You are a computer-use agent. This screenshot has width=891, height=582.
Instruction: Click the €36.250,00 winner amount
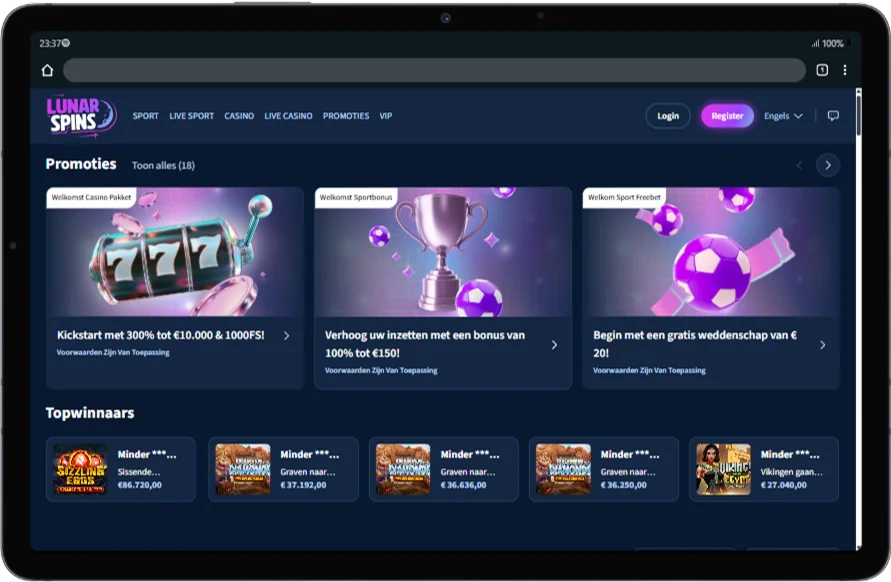pos(624,485)
